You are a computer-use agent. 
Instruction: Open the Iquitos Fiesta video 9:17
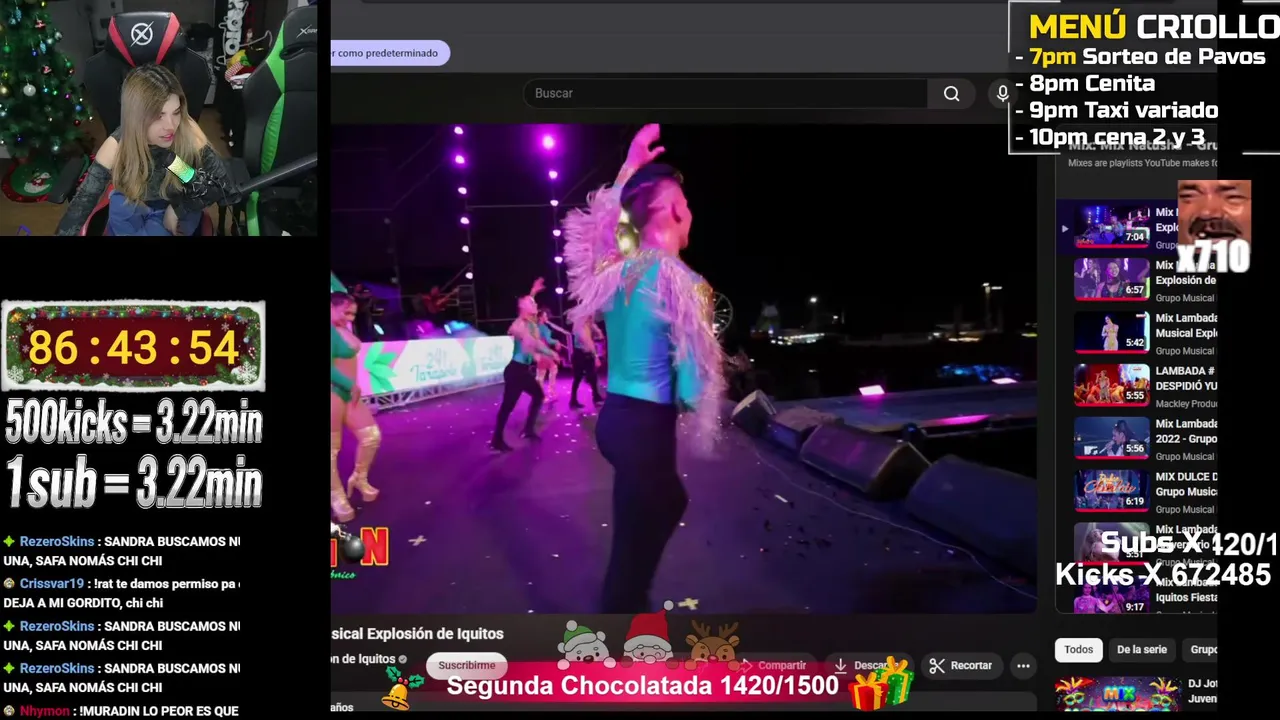[1112, 596]
